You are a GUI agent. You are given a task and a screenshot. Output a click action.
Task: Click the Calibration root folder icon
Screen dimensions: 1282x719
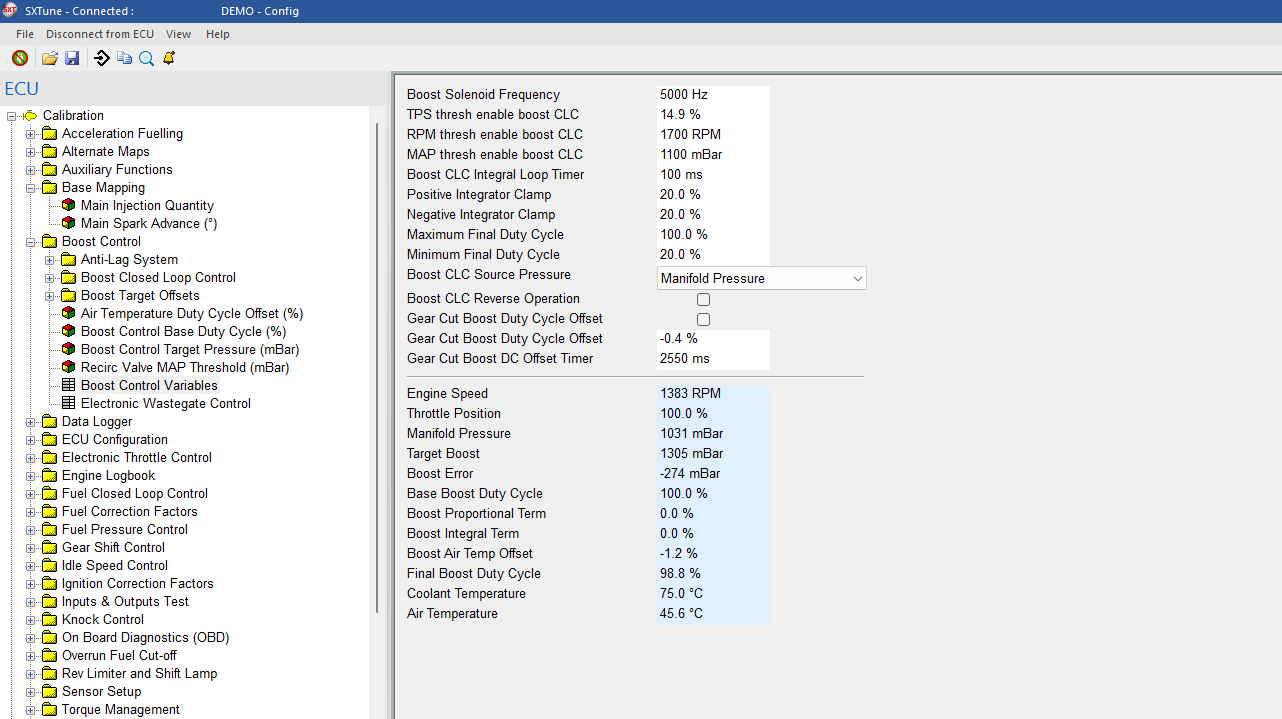pos(30,115)
